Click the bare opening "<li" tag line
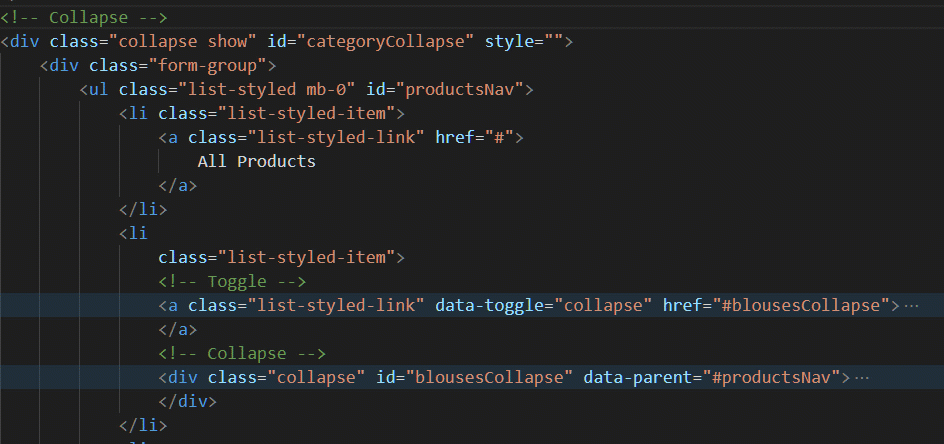944x444 pixels. point(133,233)
